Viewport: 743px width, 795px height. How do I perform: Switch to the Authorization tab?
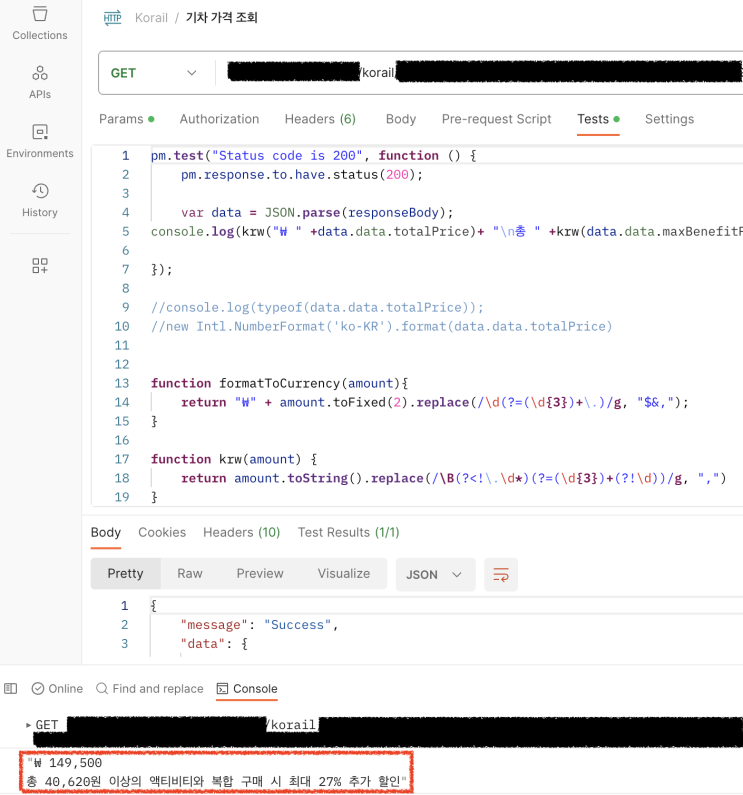(219, 119)
